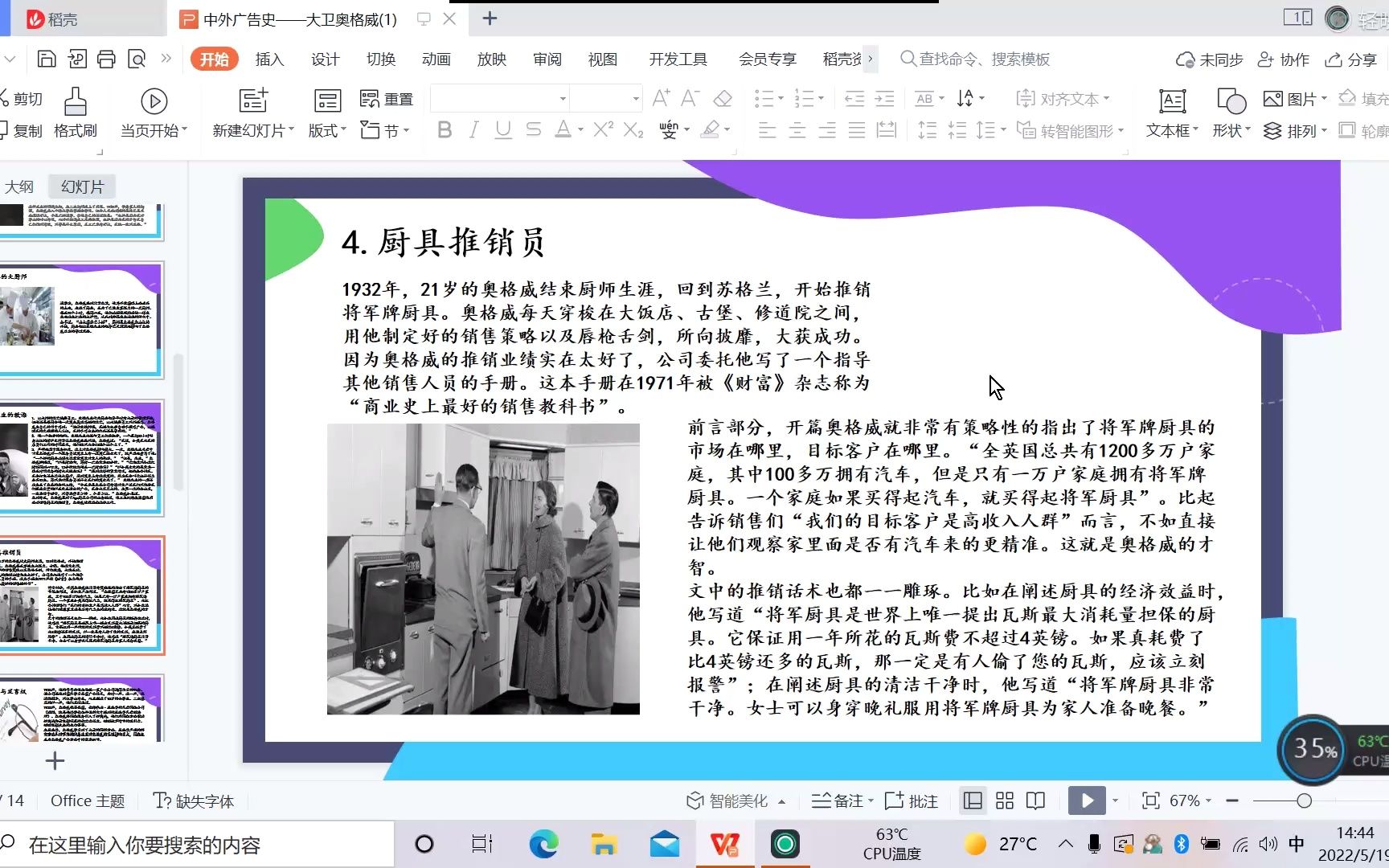Screen dimensions: 1389x868
Task: Switch to Outline (大纲) pane
Action: pos(19,186)
